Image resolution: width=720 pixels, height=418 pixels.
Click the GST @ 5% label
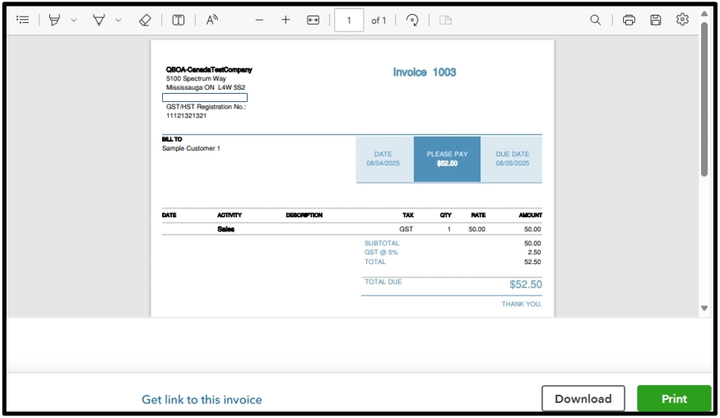[x=381, y=252]
